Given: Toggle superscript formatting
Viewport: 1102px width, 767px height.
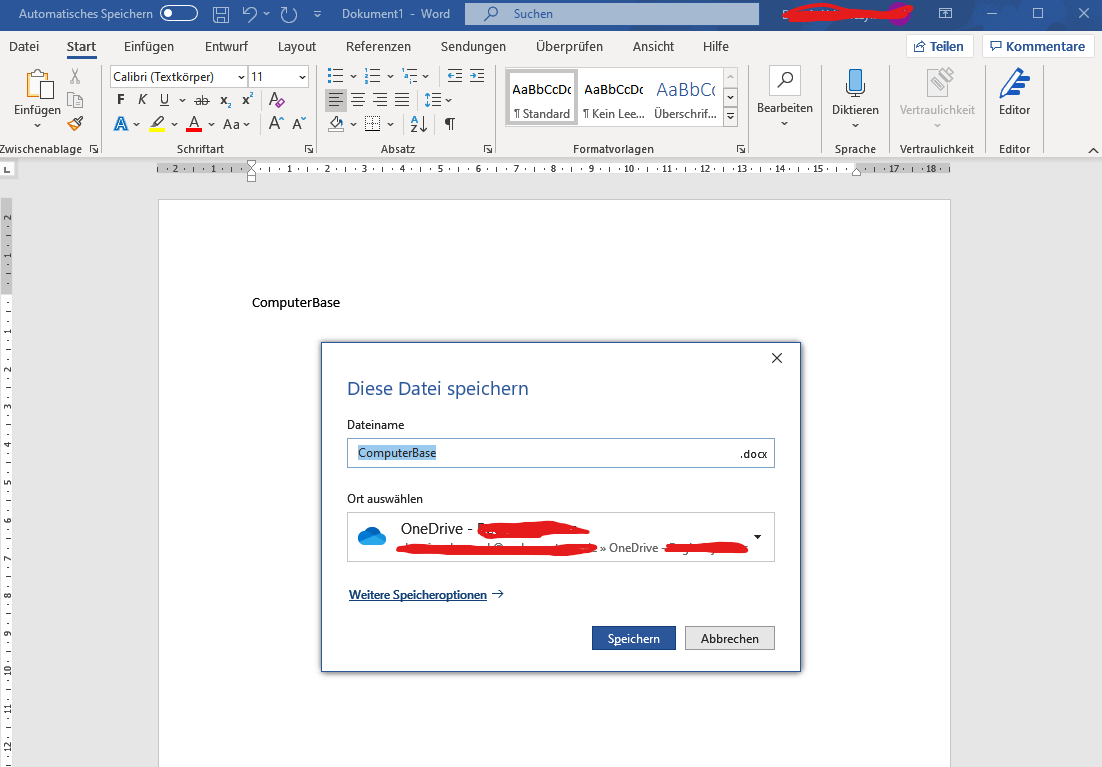Looking at the screenshot, I should pos(247,100).
